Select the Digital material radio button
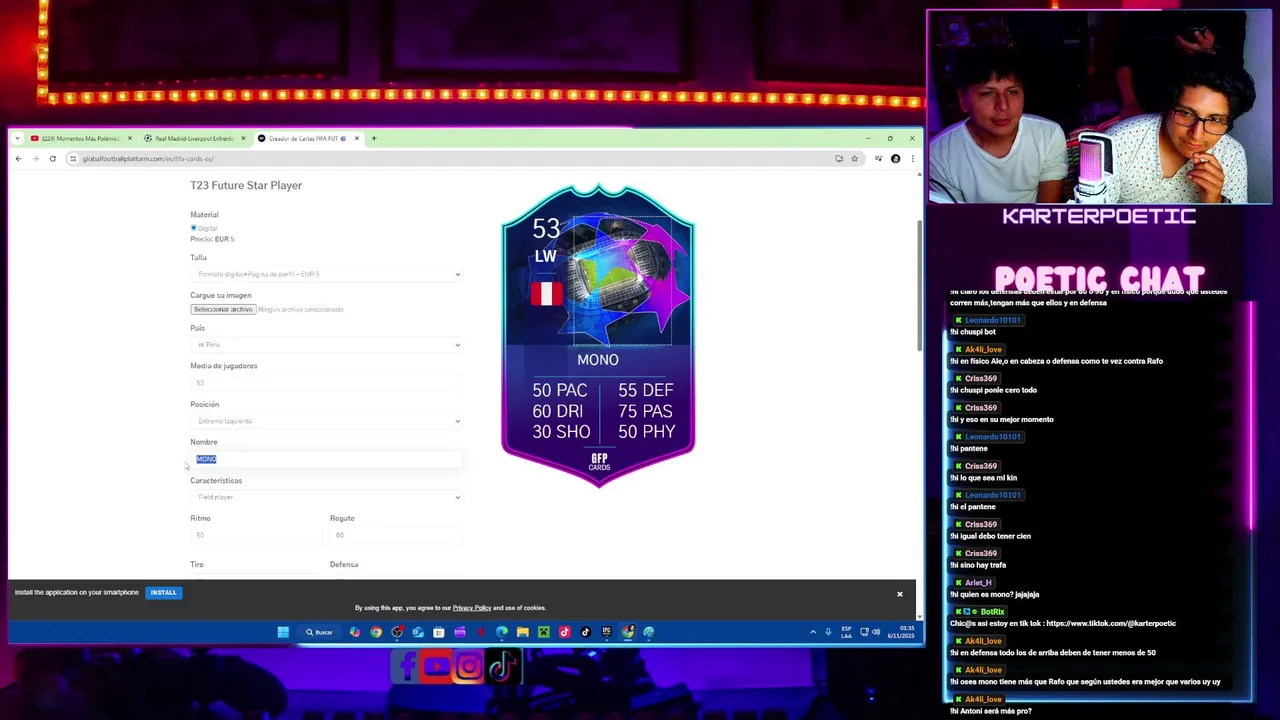The image size is (1280, 720). 194,228
